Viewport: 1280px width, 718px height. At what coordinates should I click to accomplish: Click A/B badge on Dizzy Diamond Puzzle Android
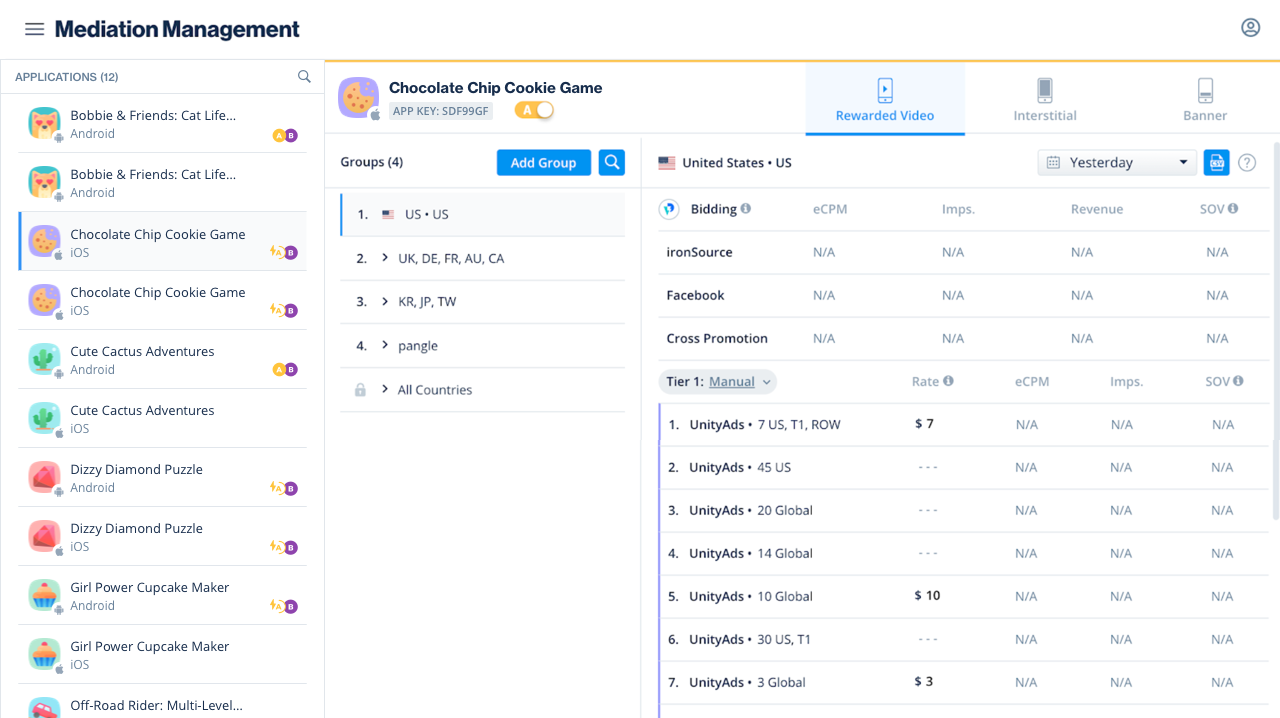(x=284, y=489)
